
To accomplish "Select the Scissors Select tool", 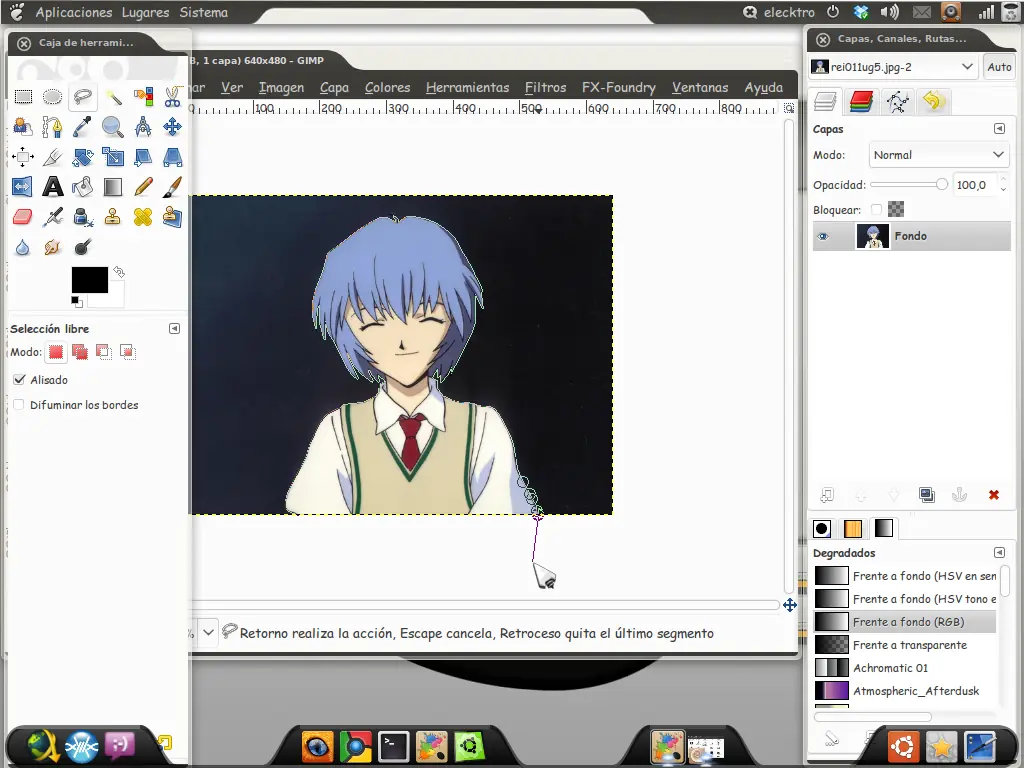I will (x=172, y=97).
